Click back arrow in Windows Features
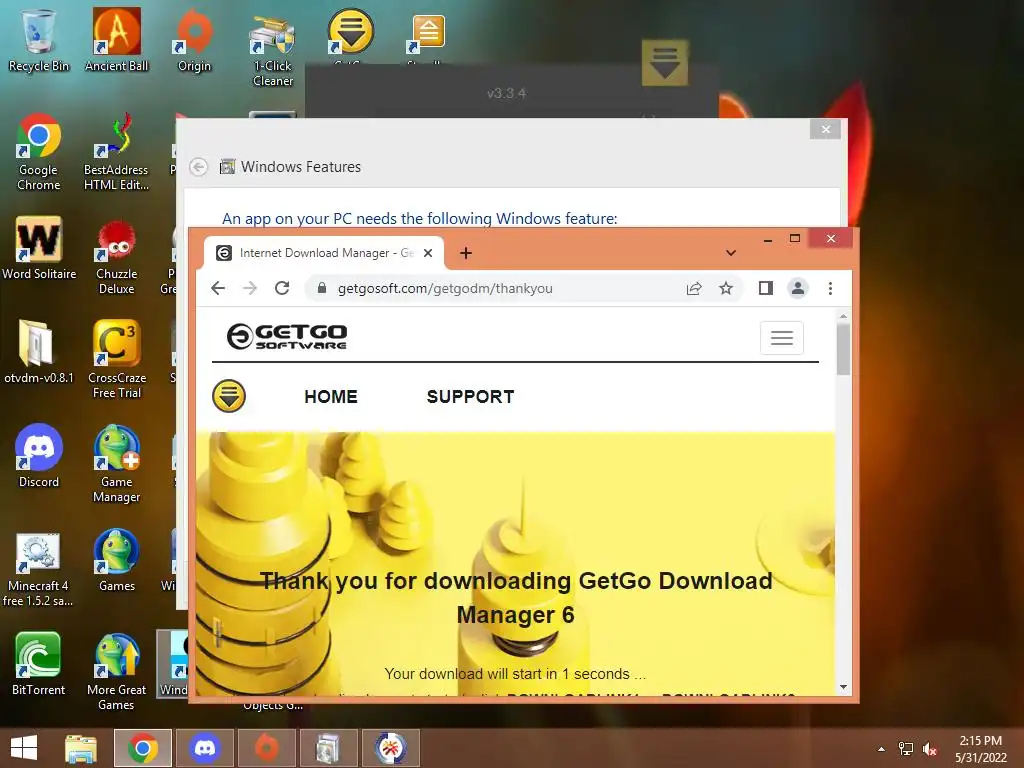 (x=199, y=167)
